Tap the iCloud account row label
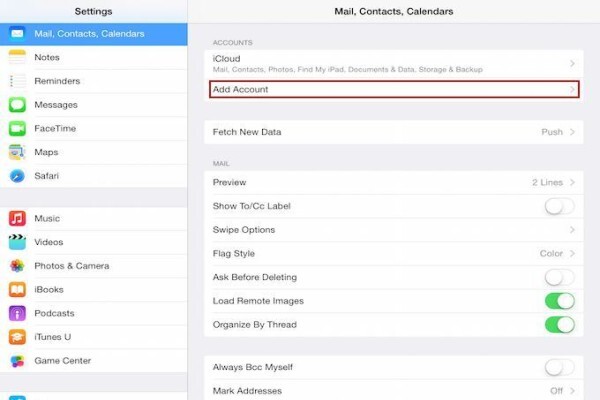Image resolution: width=600 pixels, height=400 pixels. [227, 59]
